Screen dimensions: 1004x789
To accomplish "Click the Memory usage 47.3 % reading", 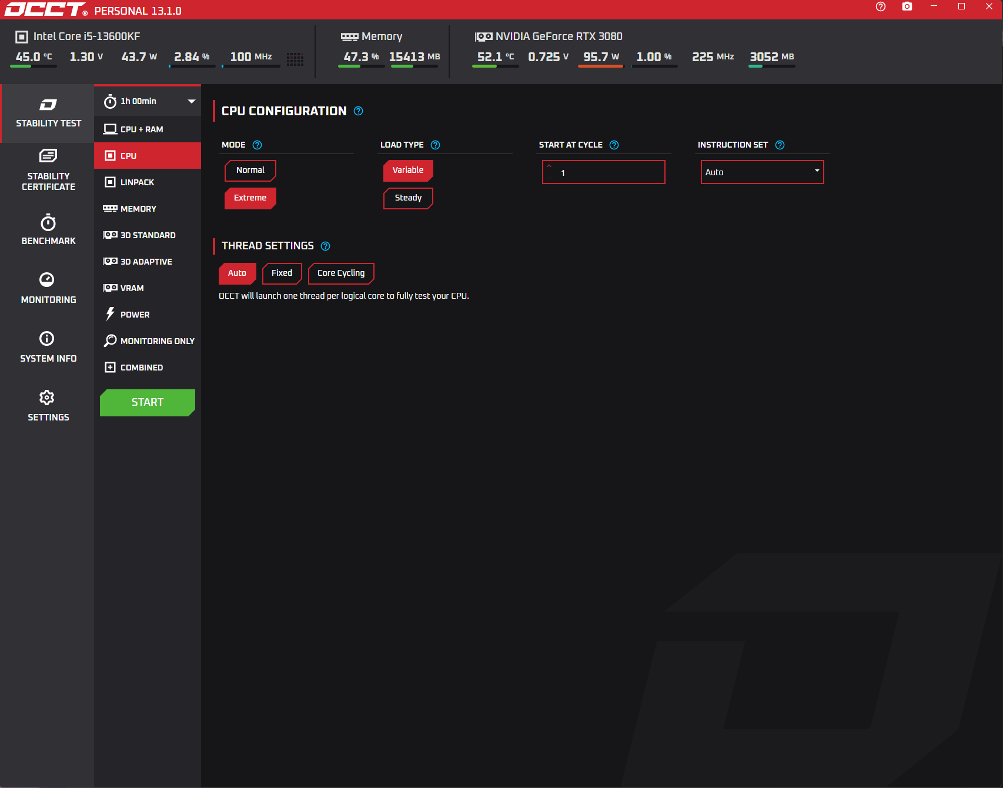I will pos(361,57).
